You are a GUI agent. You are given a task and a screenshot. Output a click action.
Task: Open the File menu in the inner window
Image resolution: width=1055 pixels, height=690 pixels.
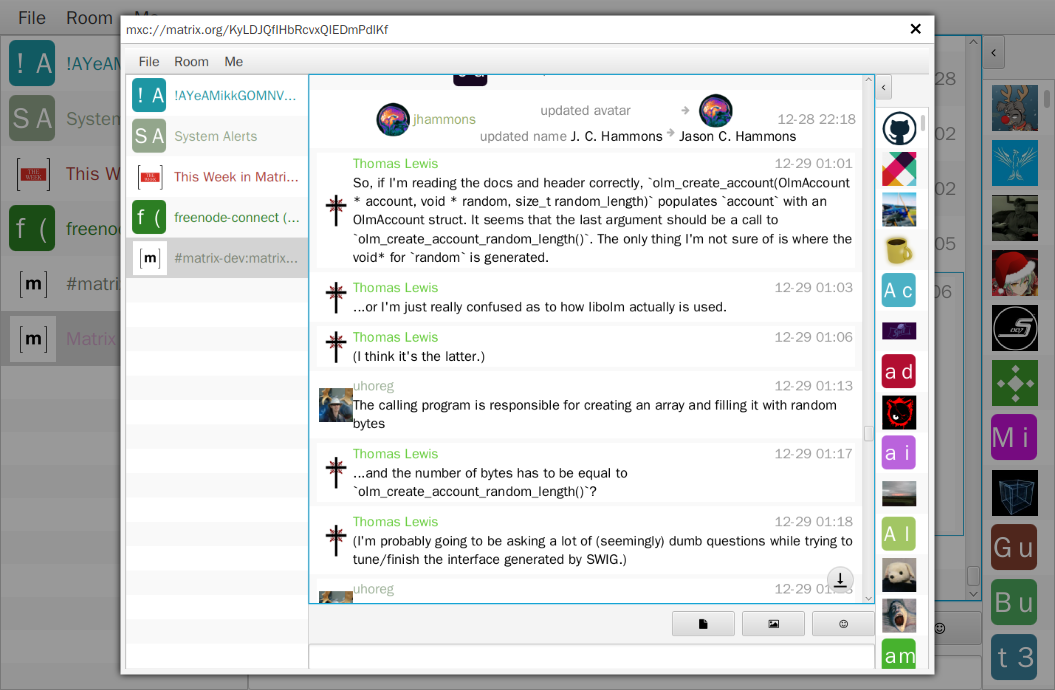[x=149, y=61]
